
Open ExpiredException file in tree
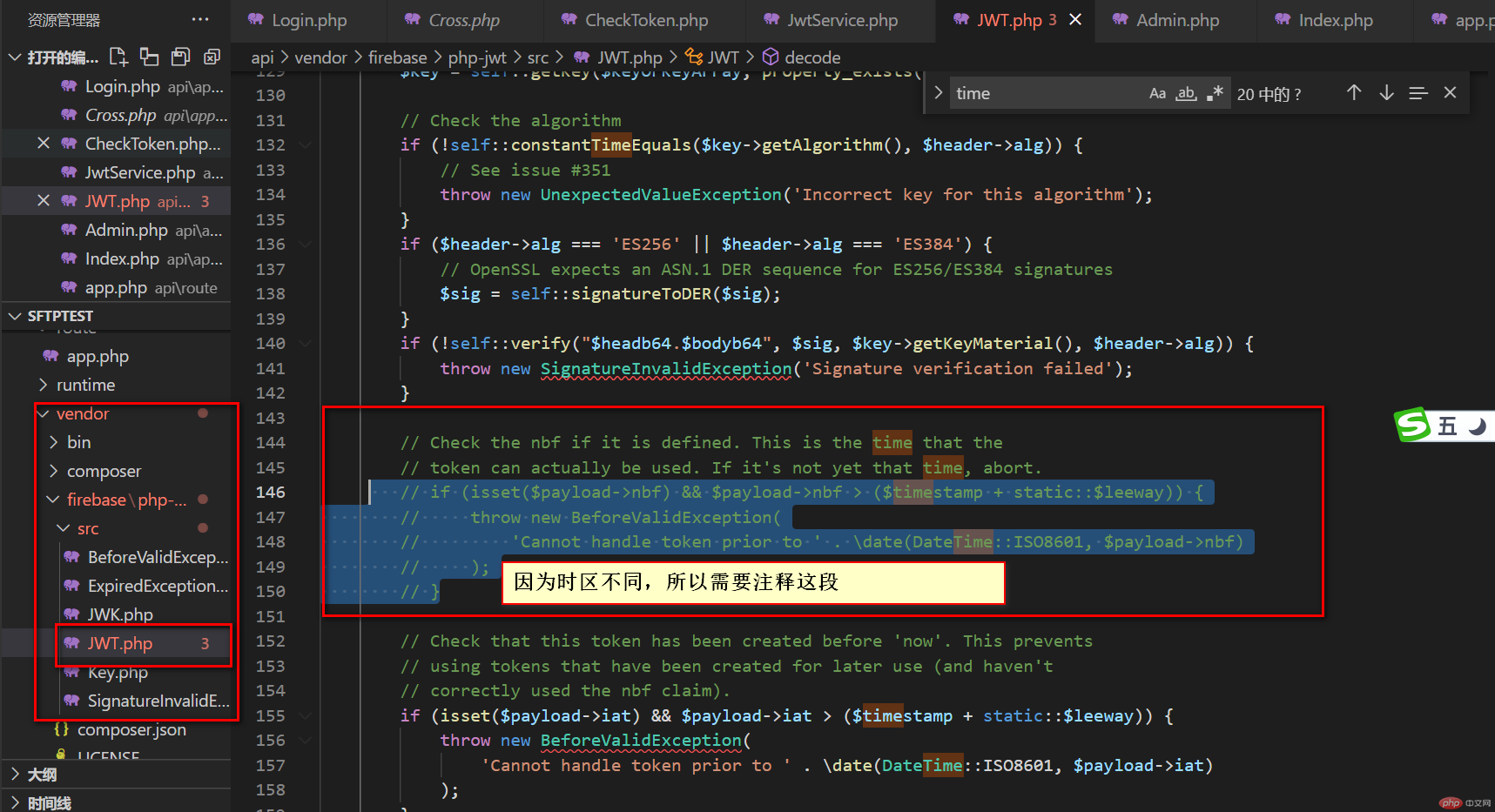click(x=157, y=586)
